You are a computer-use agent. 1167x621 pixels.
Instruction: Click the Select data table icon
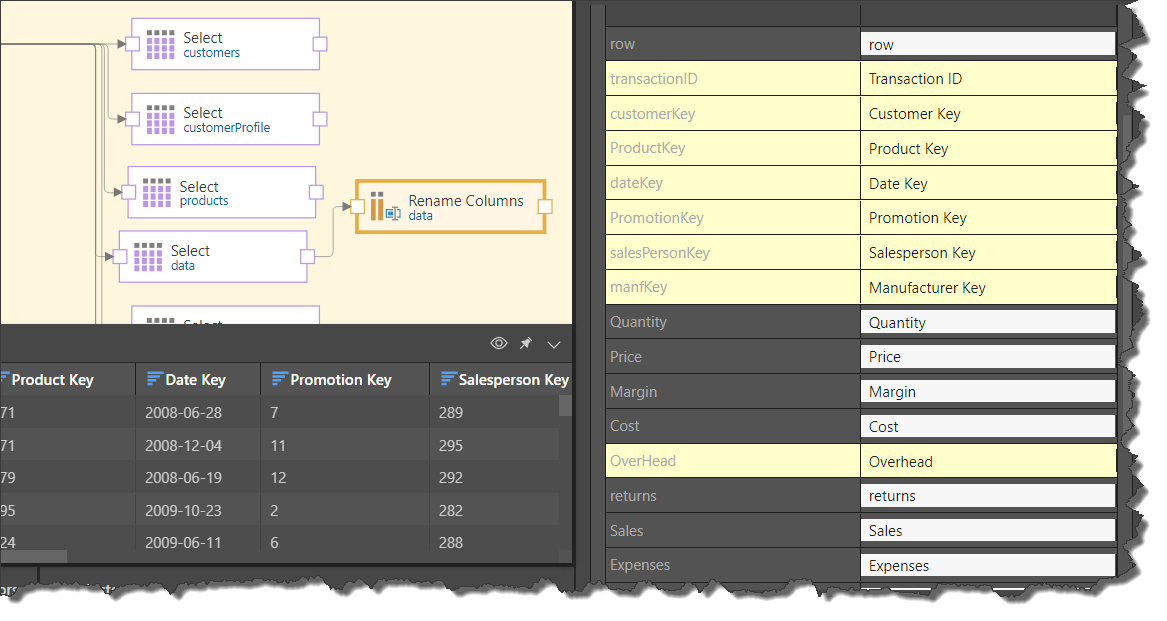click(148, 257)
